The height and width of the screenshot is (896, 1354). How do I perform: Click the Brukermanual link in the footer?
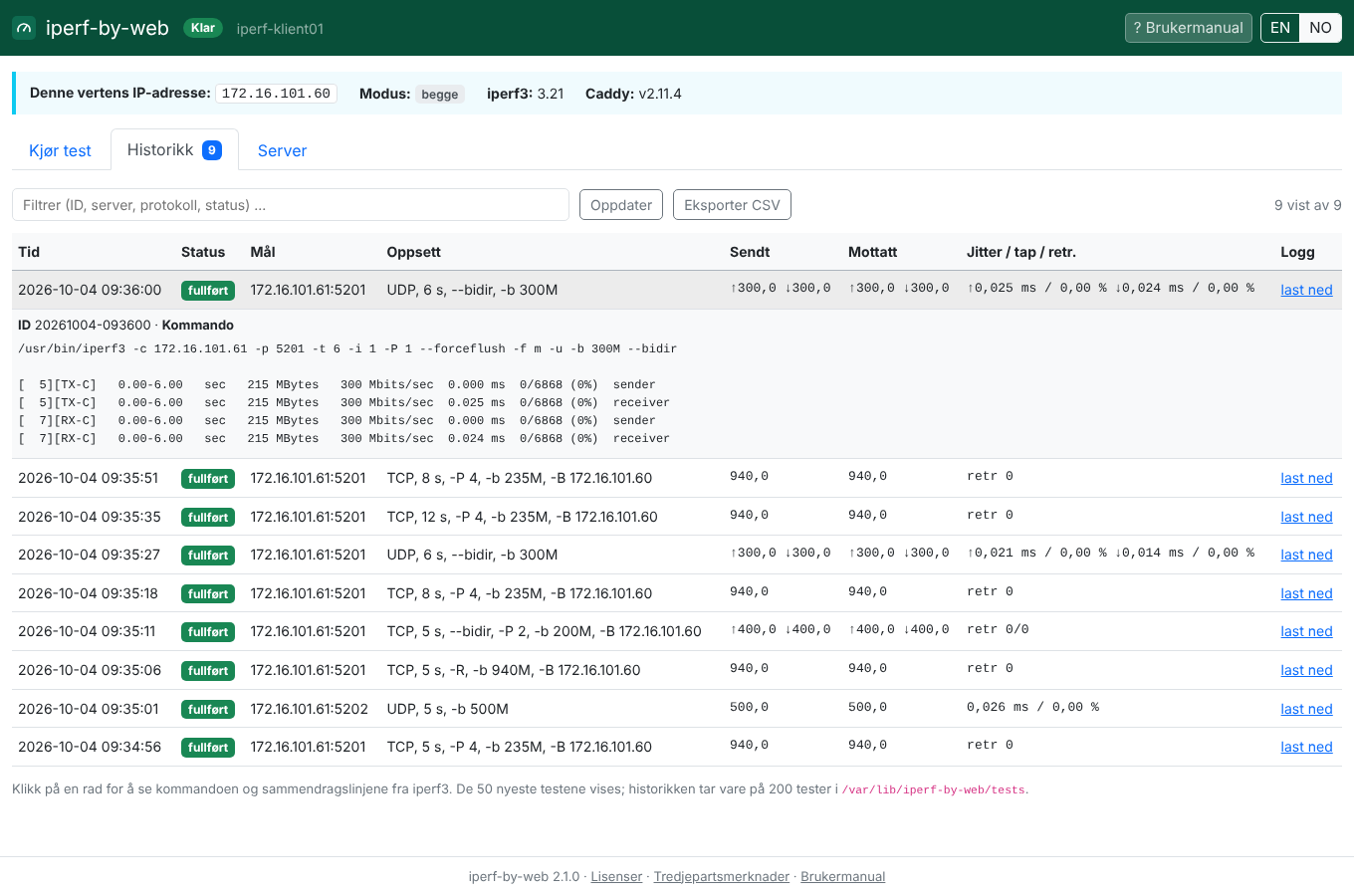pos(842,876)
